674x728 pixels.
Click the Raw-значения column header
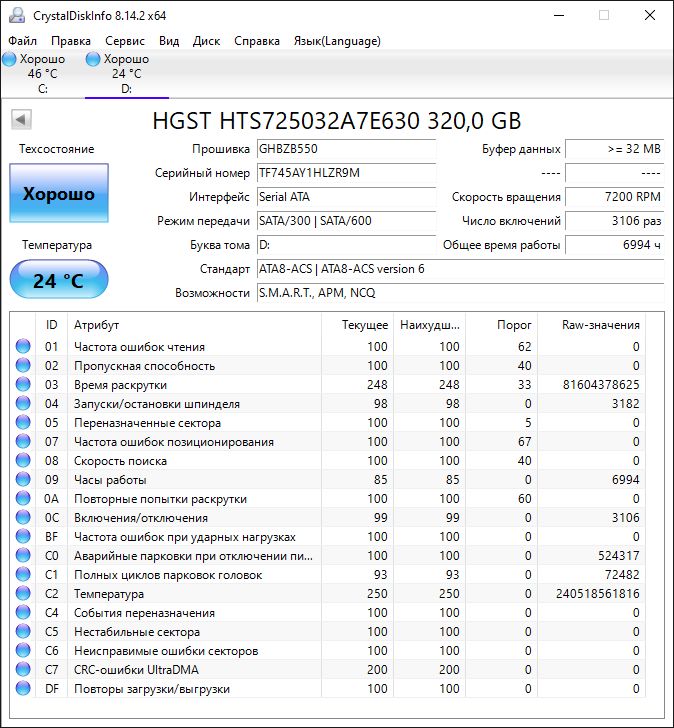pos(600,325)
